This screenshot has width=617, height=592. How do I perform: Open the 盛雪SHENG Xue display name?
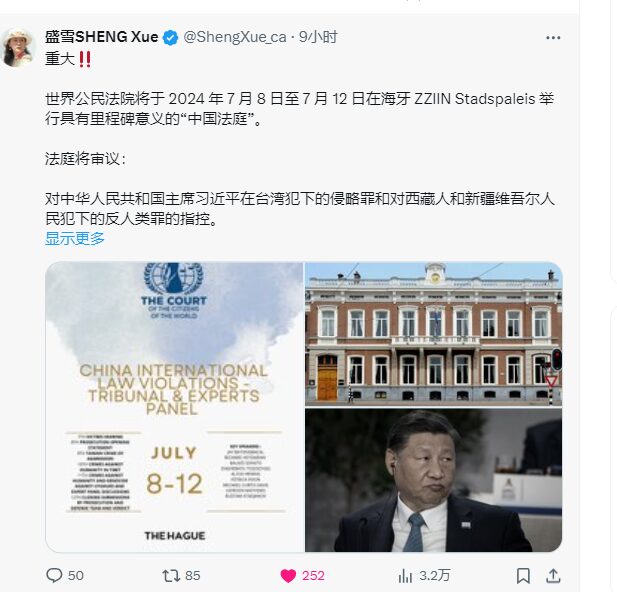102,37
